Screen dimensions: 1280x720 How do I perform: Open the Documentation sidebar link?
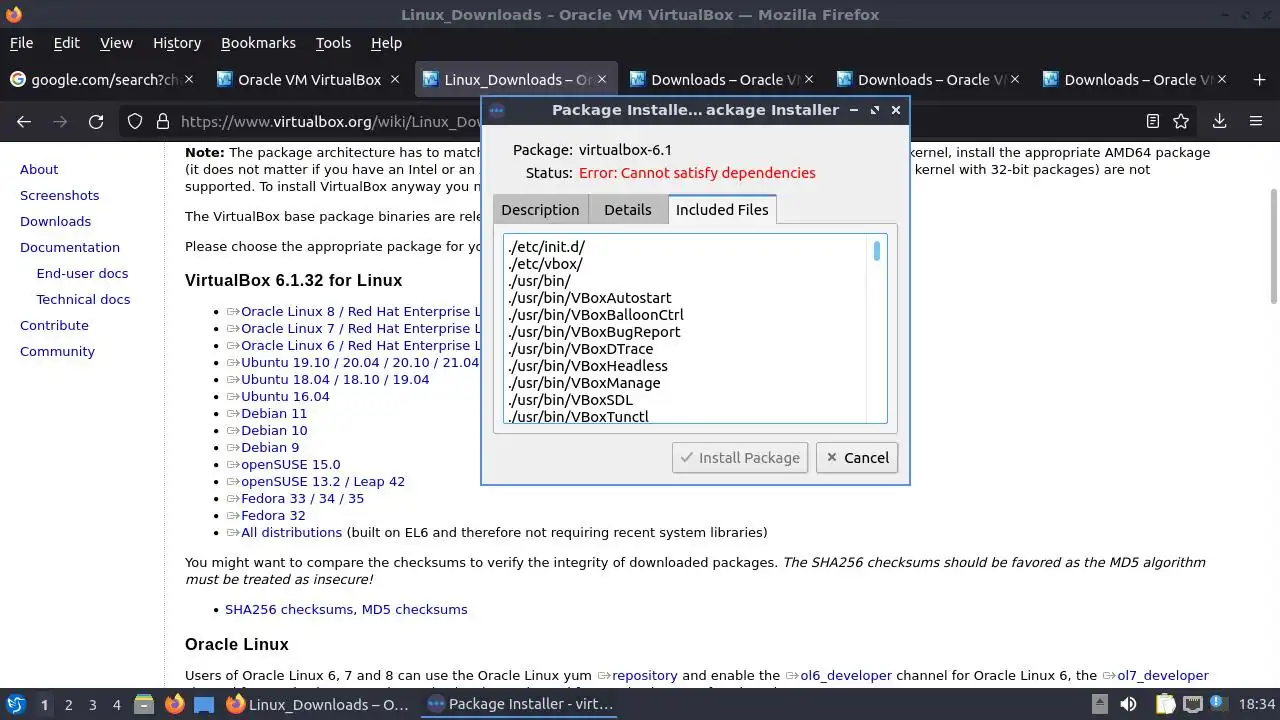coord(70,247)
